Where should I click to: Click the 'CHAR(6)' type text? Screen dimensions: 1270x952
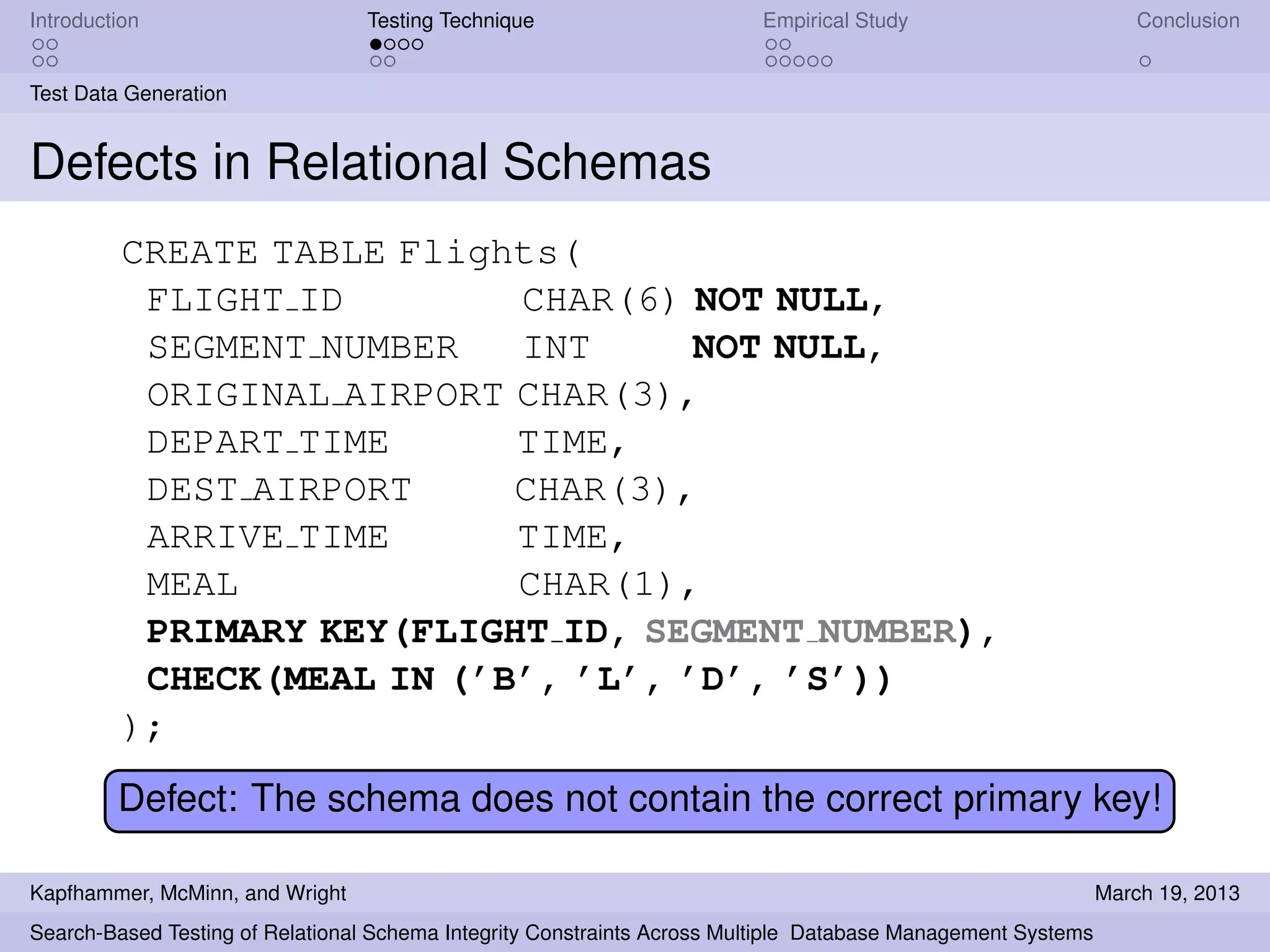(598, 301)
